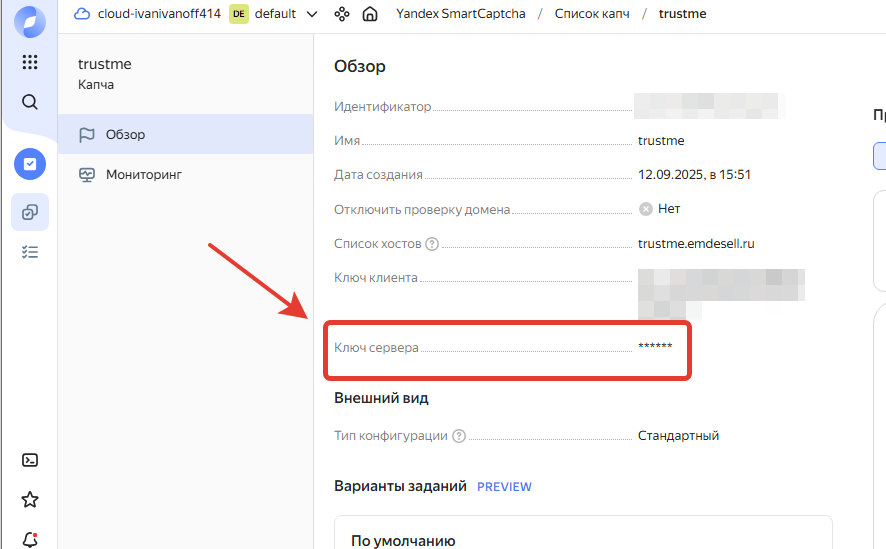This screenshot has width=886, height=549.
Task: Click the home icon in the breadcrumb bar
Action: [370, 14]
